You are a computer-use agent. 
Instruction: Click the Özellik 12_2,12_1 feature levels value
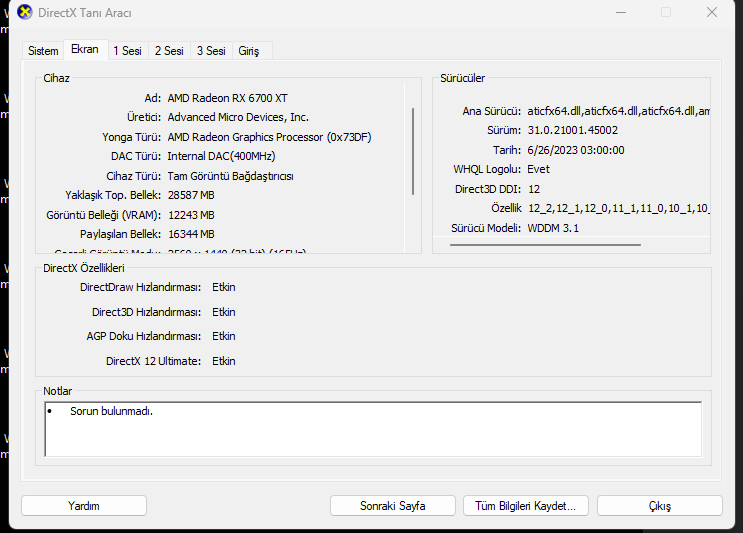pos(618,208)
